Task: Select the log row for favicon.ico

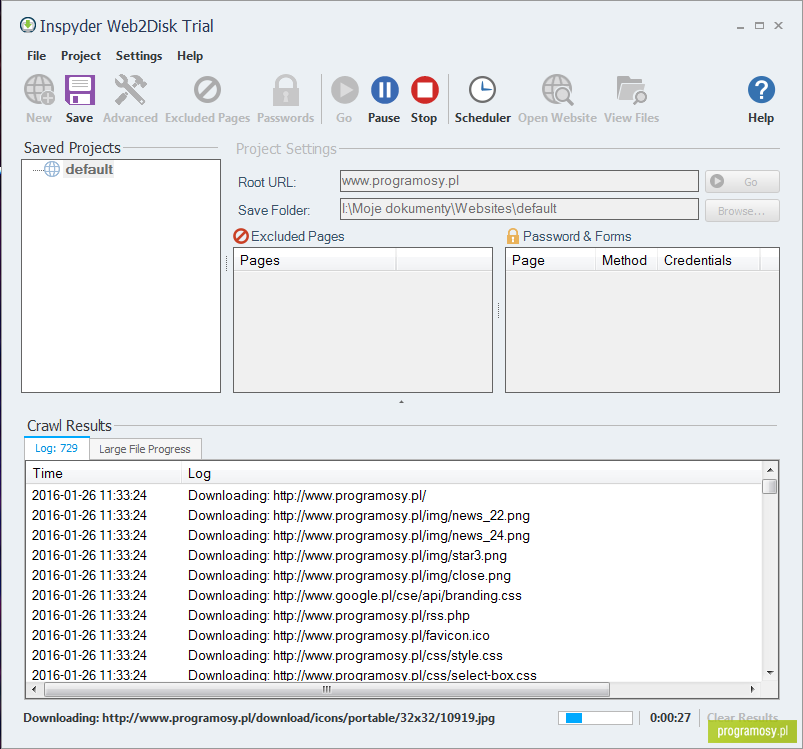Action: (394, 635)
